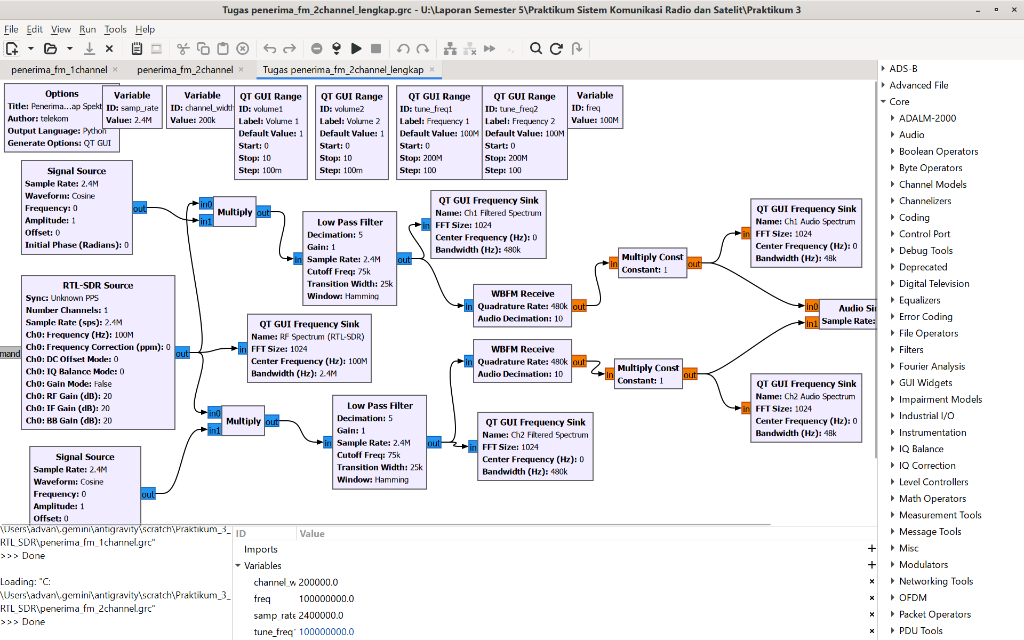Open the dropdown arrow next to the New icon
The image size is (1024, 640).
point(30,48)
